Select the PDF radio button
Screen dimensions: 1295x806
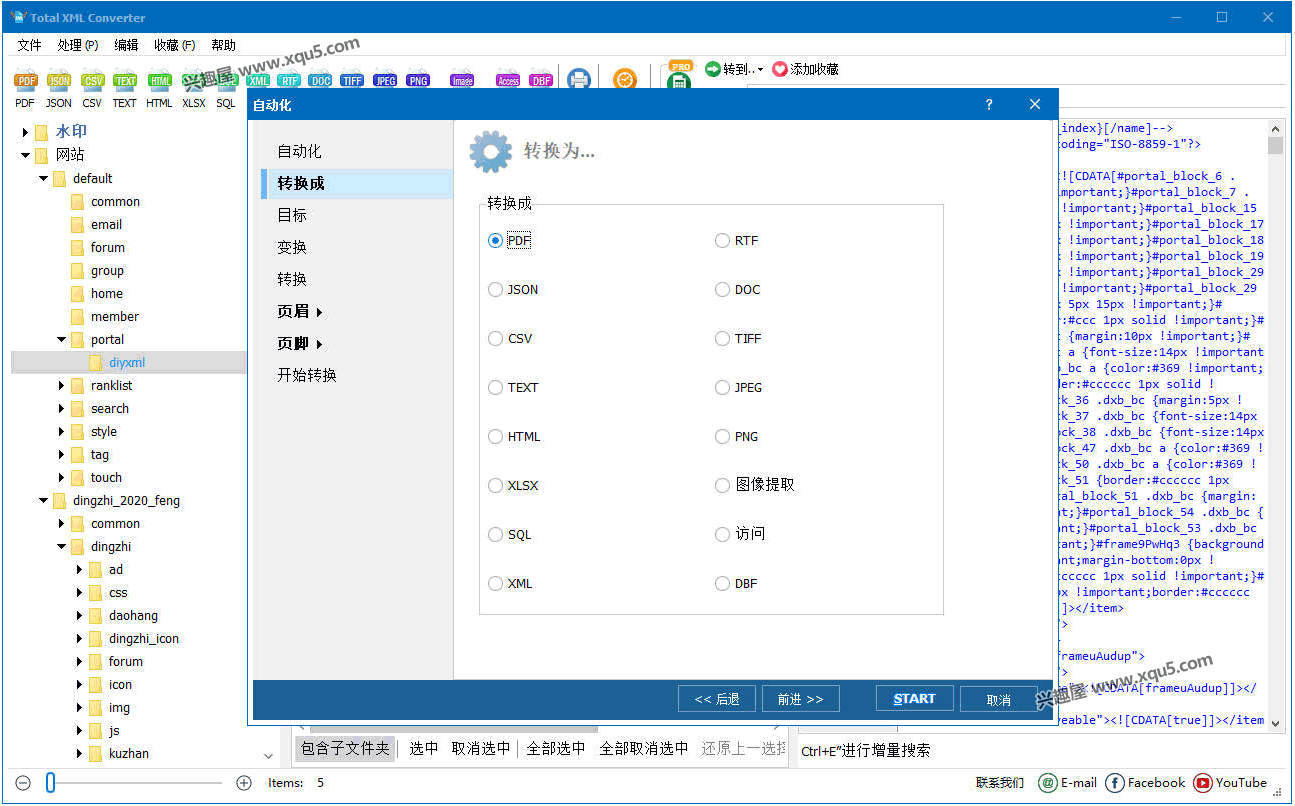coord(495,241)
